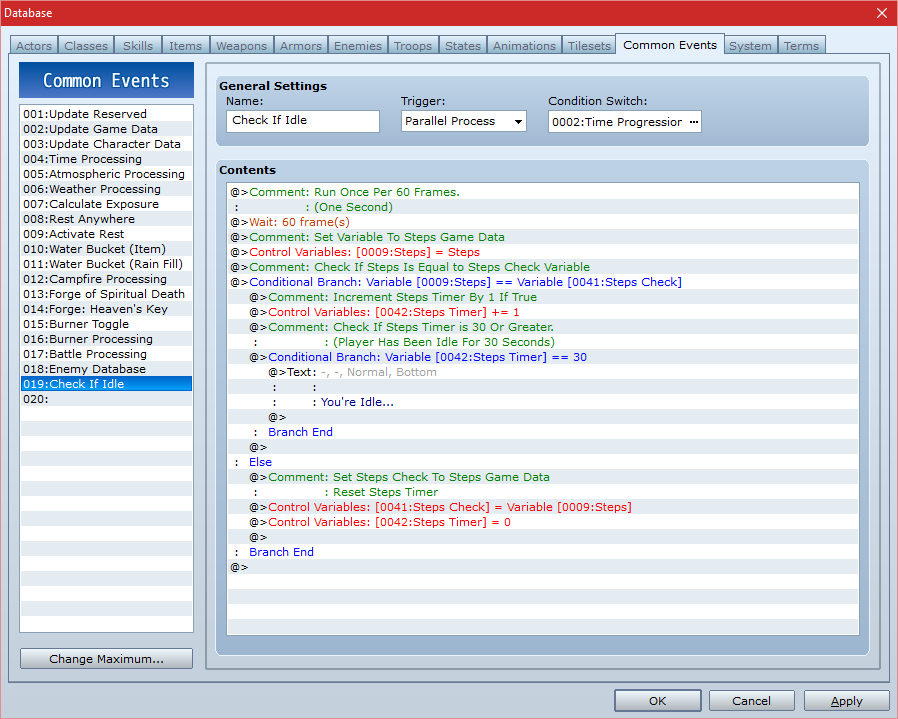Select 013:Forge of Spiritual Death event

106,294
